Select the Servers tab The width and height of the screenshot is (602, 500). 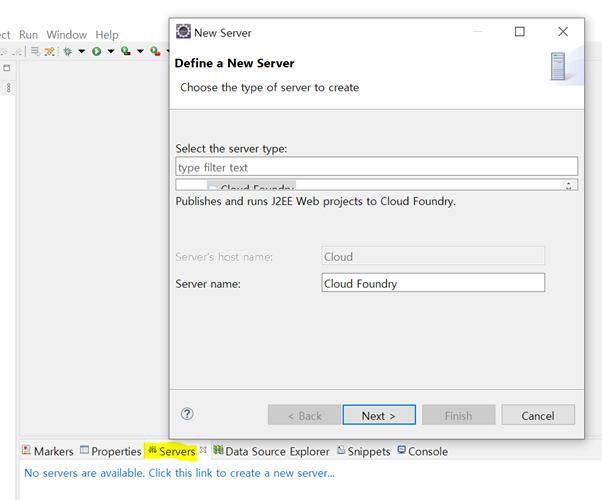click(172, 451)
